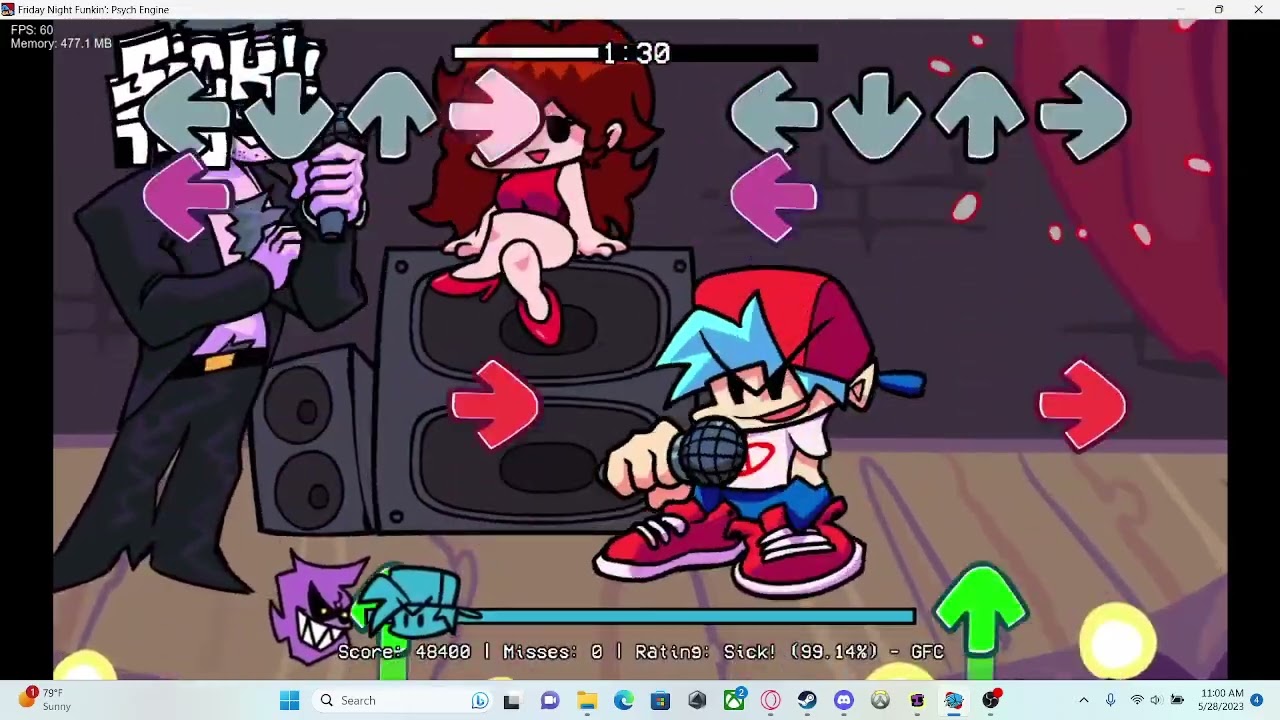
Task: Open the Windows Start menu
Action: pyautogui.click(x=289, y=700)
